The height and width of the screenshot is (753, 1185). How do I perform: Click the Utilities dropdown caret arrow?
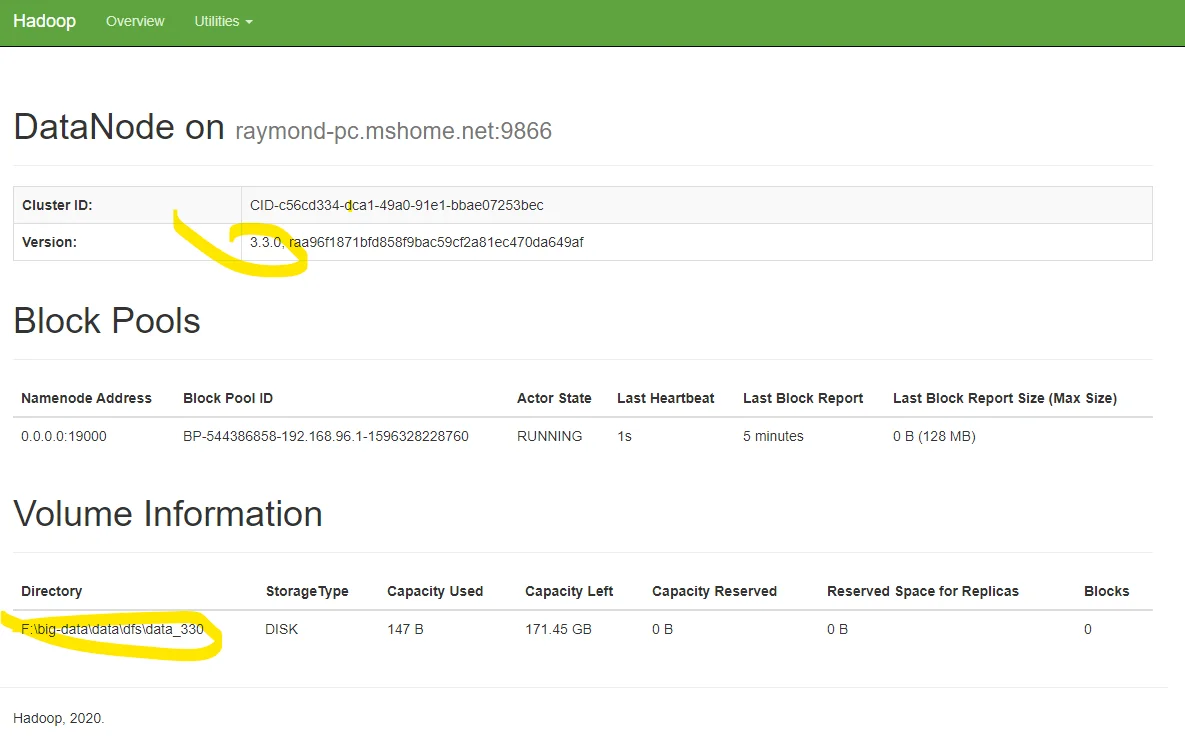pos(249,22)
